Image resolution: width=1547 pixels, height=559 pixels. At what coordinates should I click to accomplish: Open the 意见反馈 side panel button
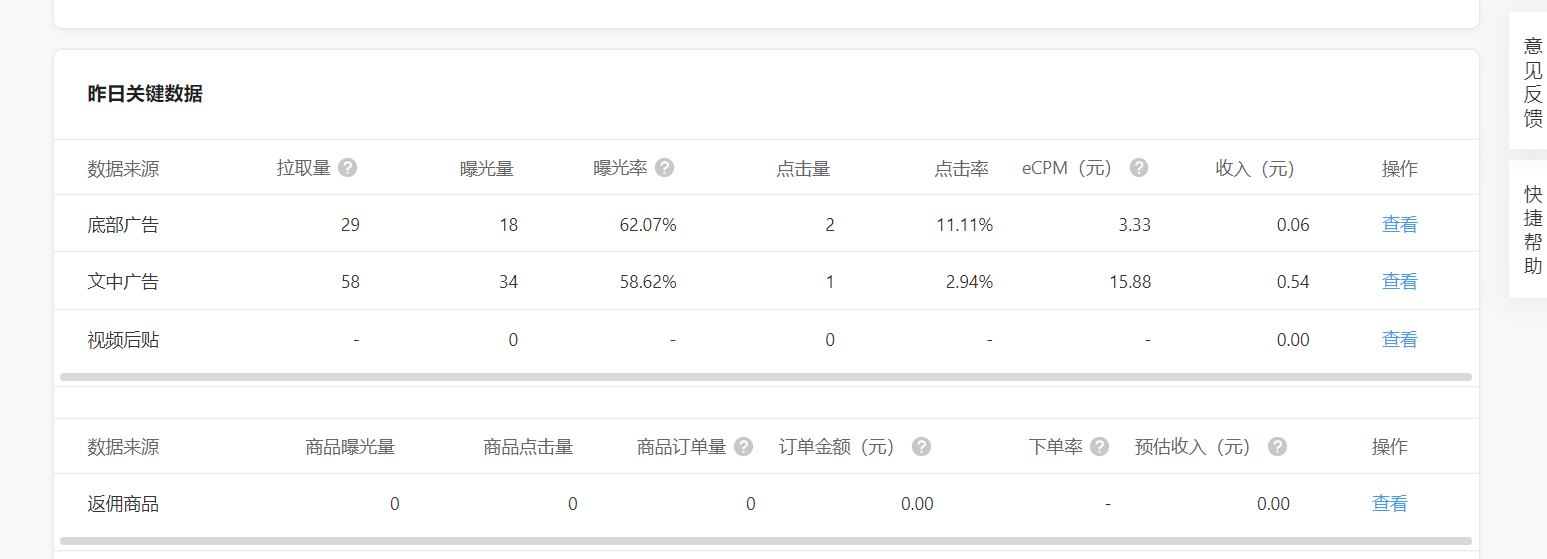1532,82
